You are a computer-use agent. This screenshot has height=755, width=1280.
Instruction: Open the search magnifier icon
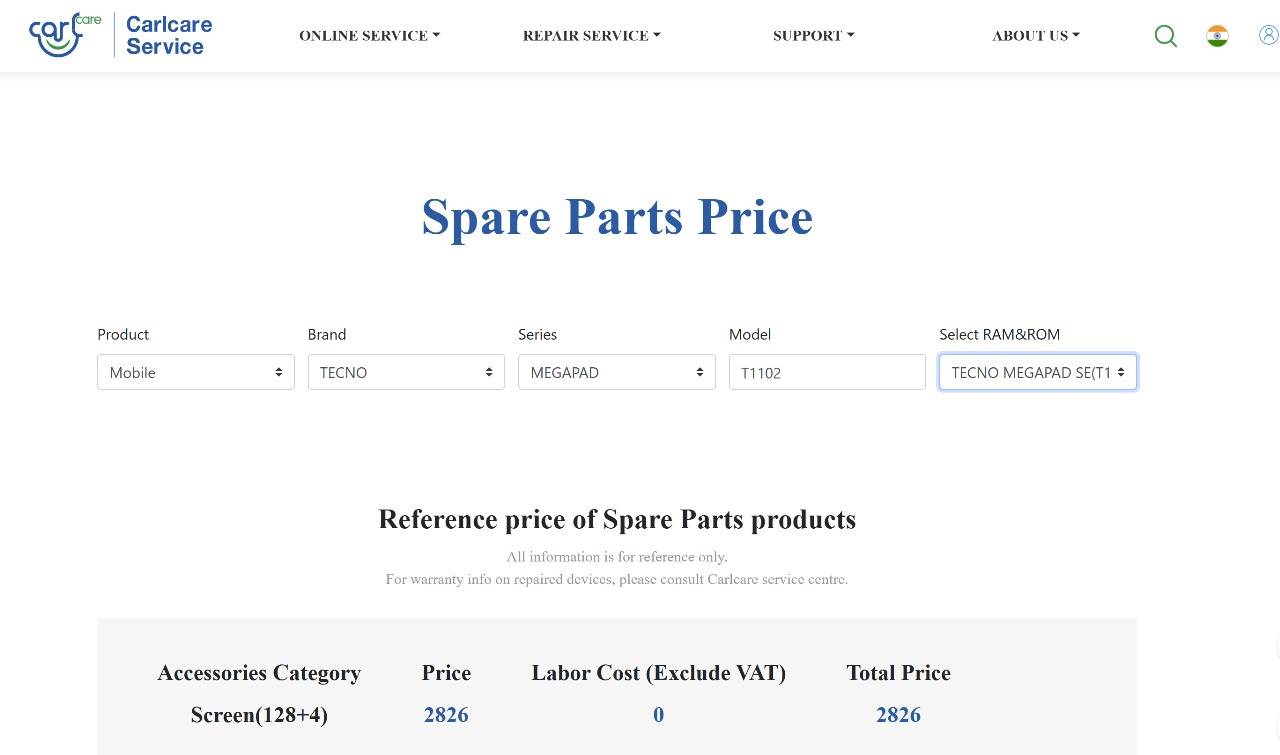point(1165,36)
